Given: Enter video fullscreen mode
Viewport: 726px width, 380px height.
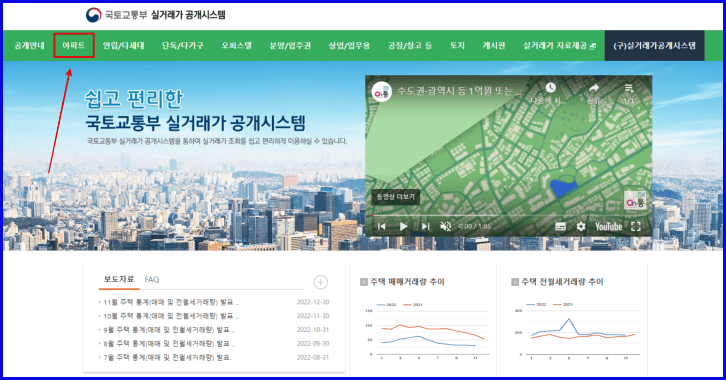Looking at the screenshot, I should (x=636, y=226).
